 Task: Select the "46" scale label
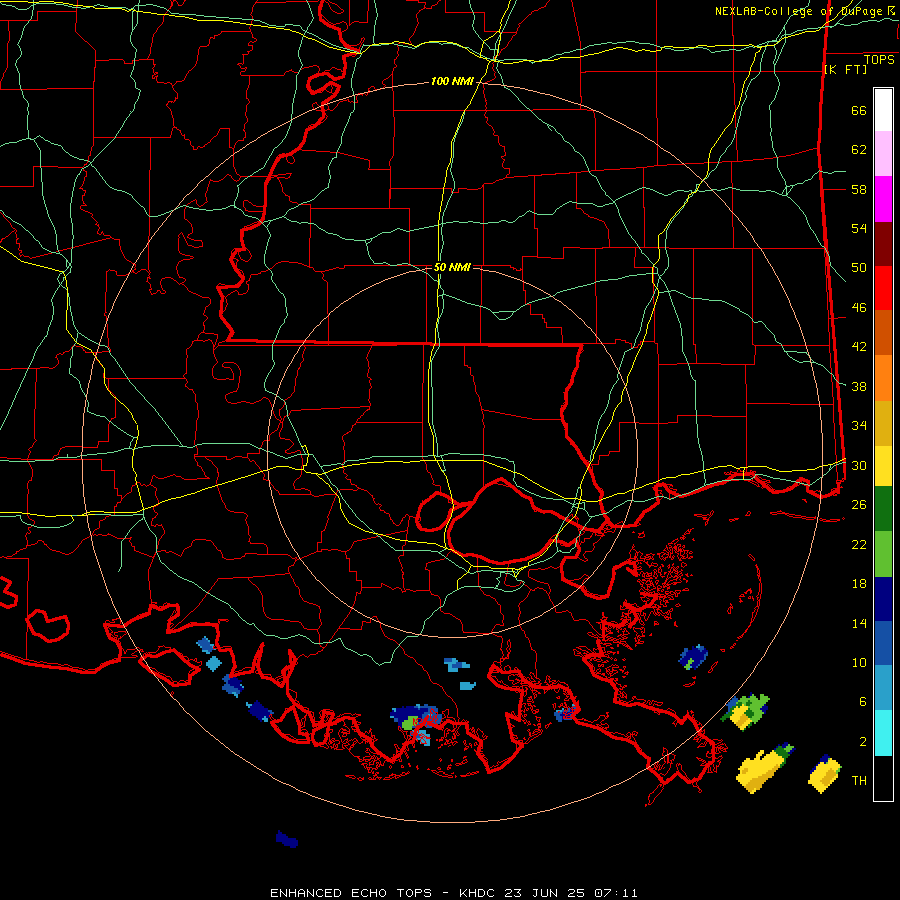click(859, 308)
